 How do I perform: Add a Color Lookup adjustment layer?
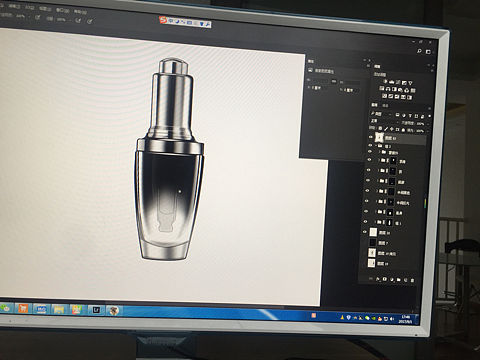click(413, 90)
